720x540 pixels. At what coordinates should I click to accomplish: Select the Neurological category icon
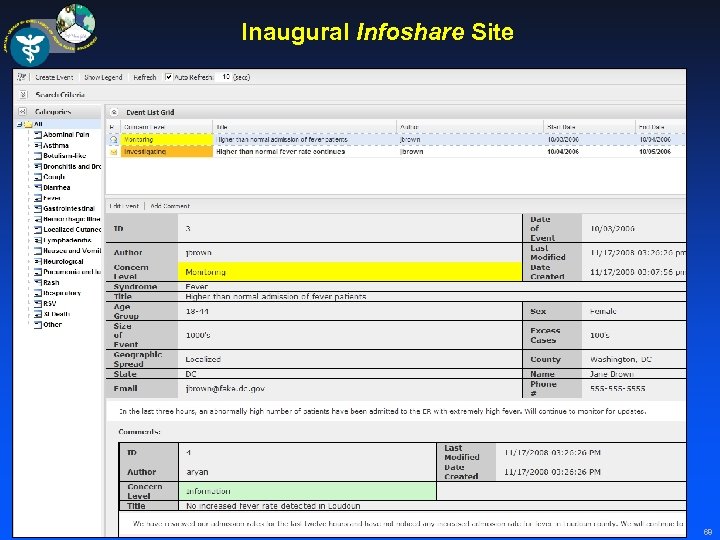tap(38, 261)
